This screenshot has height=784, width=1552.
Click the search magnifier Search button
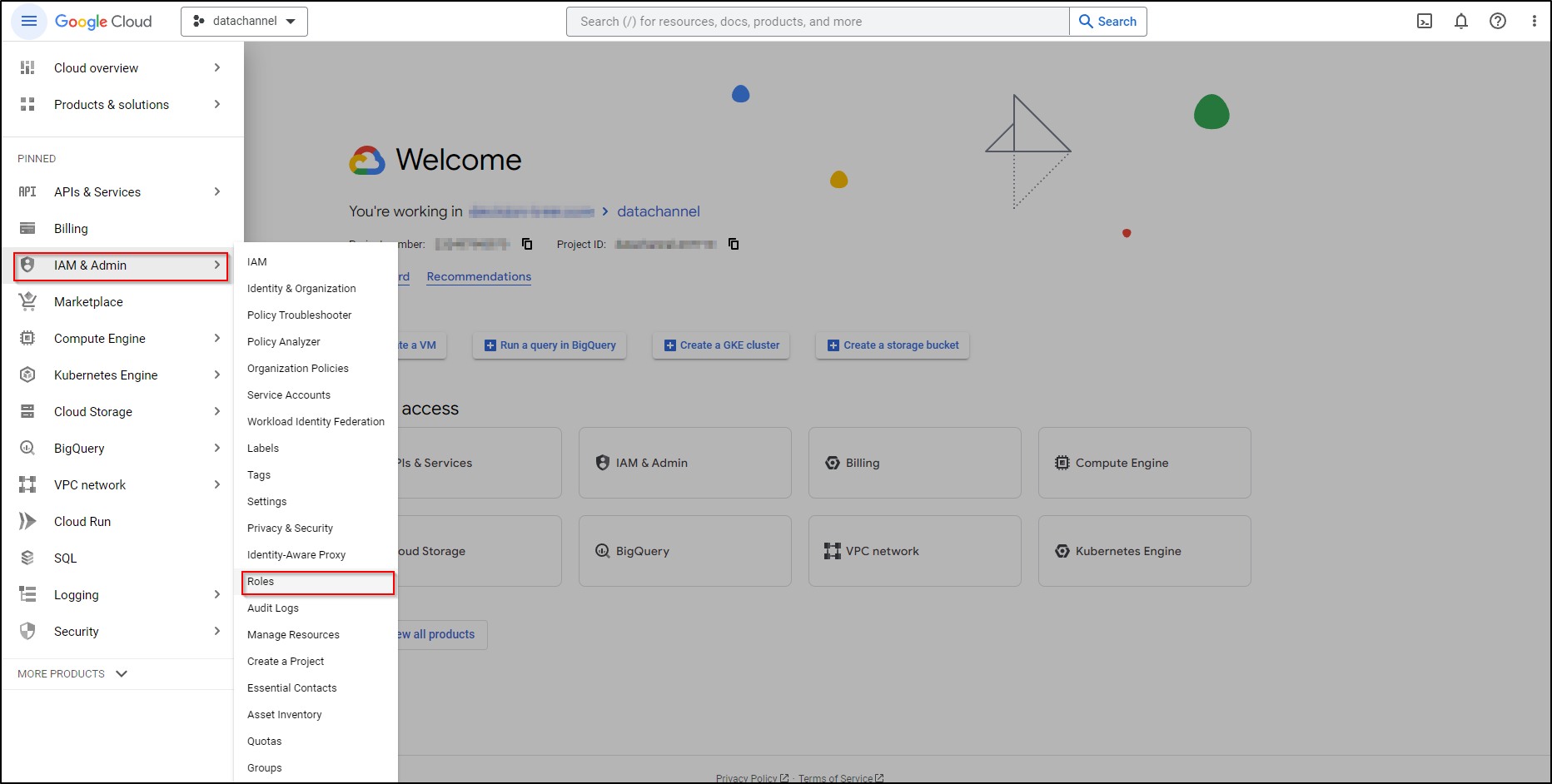point(1108,22)
